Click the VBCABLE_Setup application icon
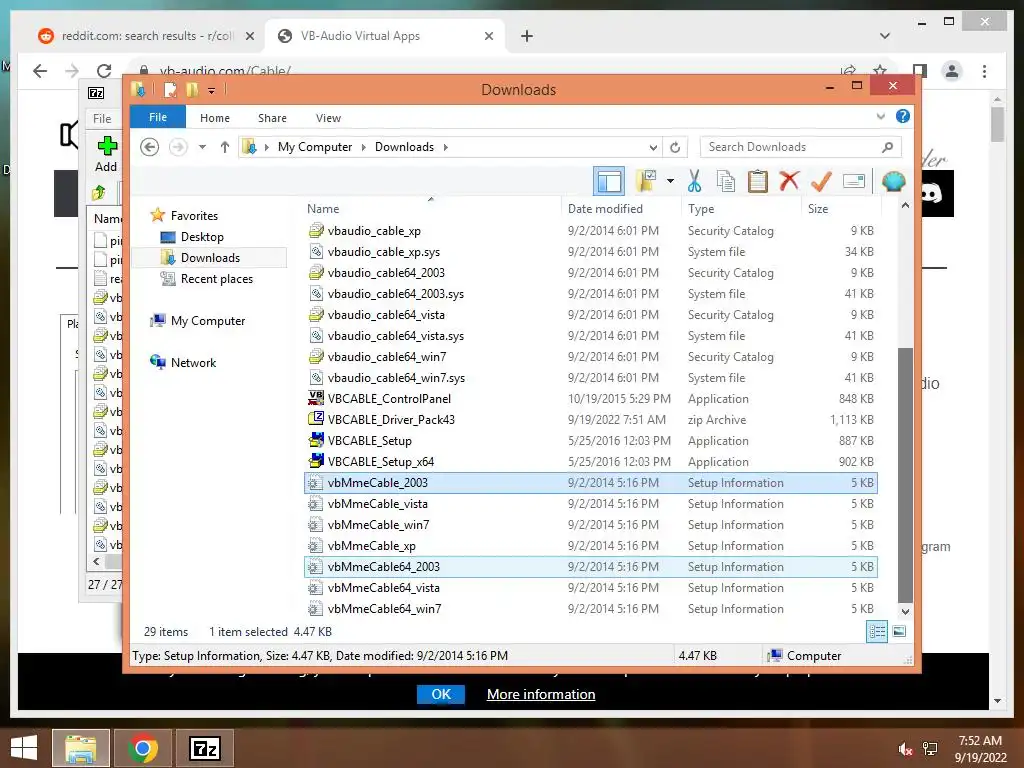The height and width of the screenshot is (768, 1024). point(316,440)
